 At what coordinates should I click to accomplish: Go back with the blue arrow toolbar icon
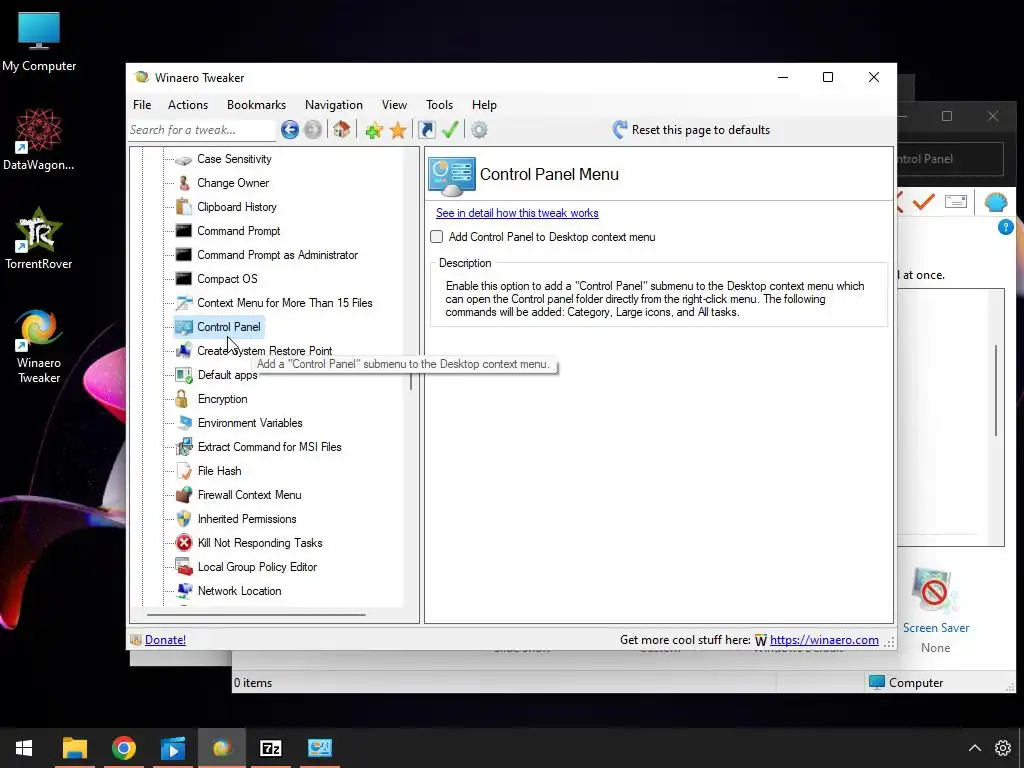[290, 129]
